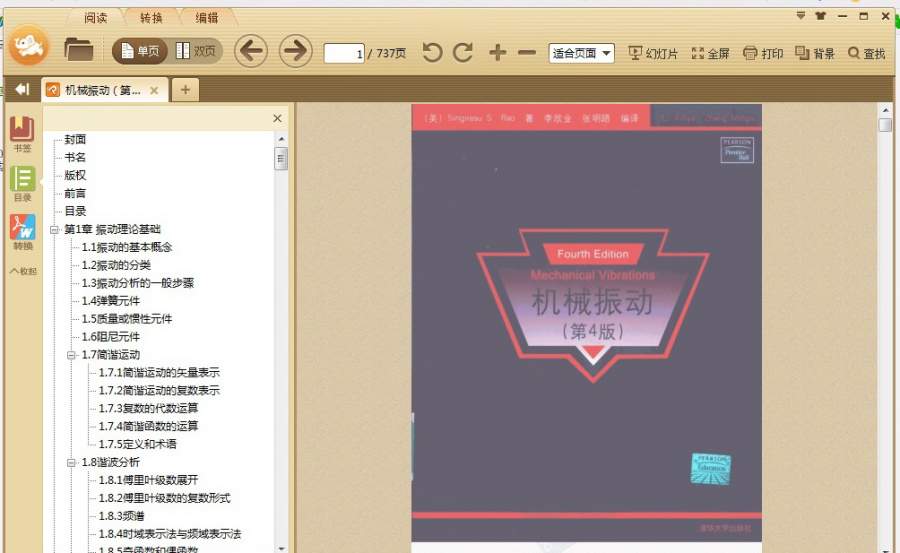Image resolution: width=900 pixels, height=553 pixels.
Task: Click the application logo icon
Action: (29, 45)
